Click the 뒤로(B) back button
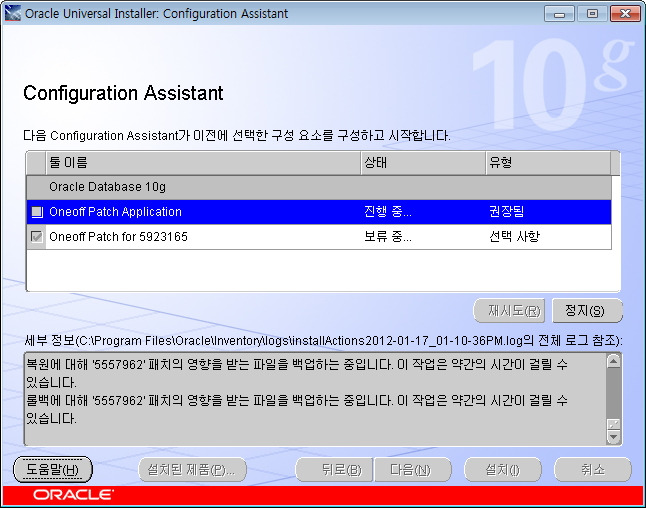Screen dimensions: 646x508 pos(335,469)
